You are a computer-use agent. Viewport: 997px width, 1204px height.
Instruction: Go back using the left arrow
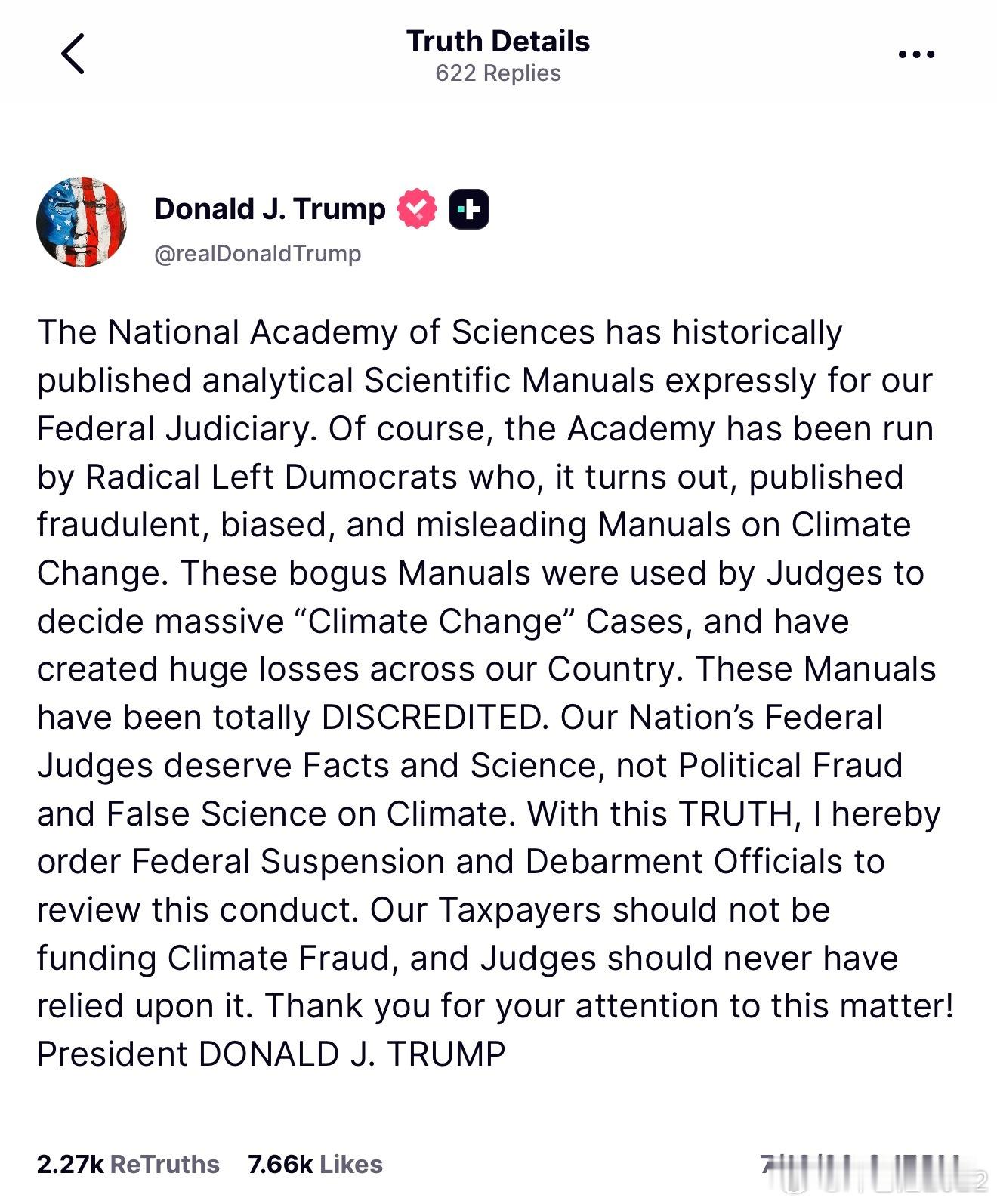[x=73, y=54]
